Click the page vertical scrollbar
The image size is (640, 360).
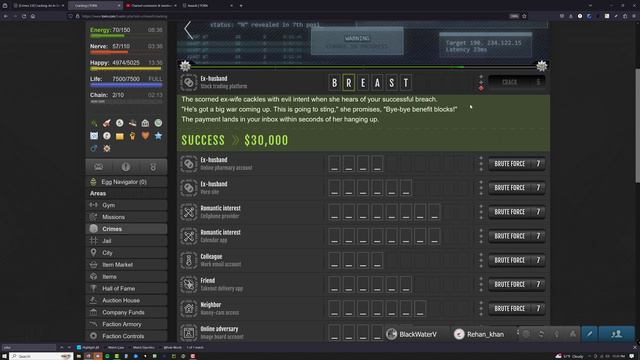tap(637, 126)
